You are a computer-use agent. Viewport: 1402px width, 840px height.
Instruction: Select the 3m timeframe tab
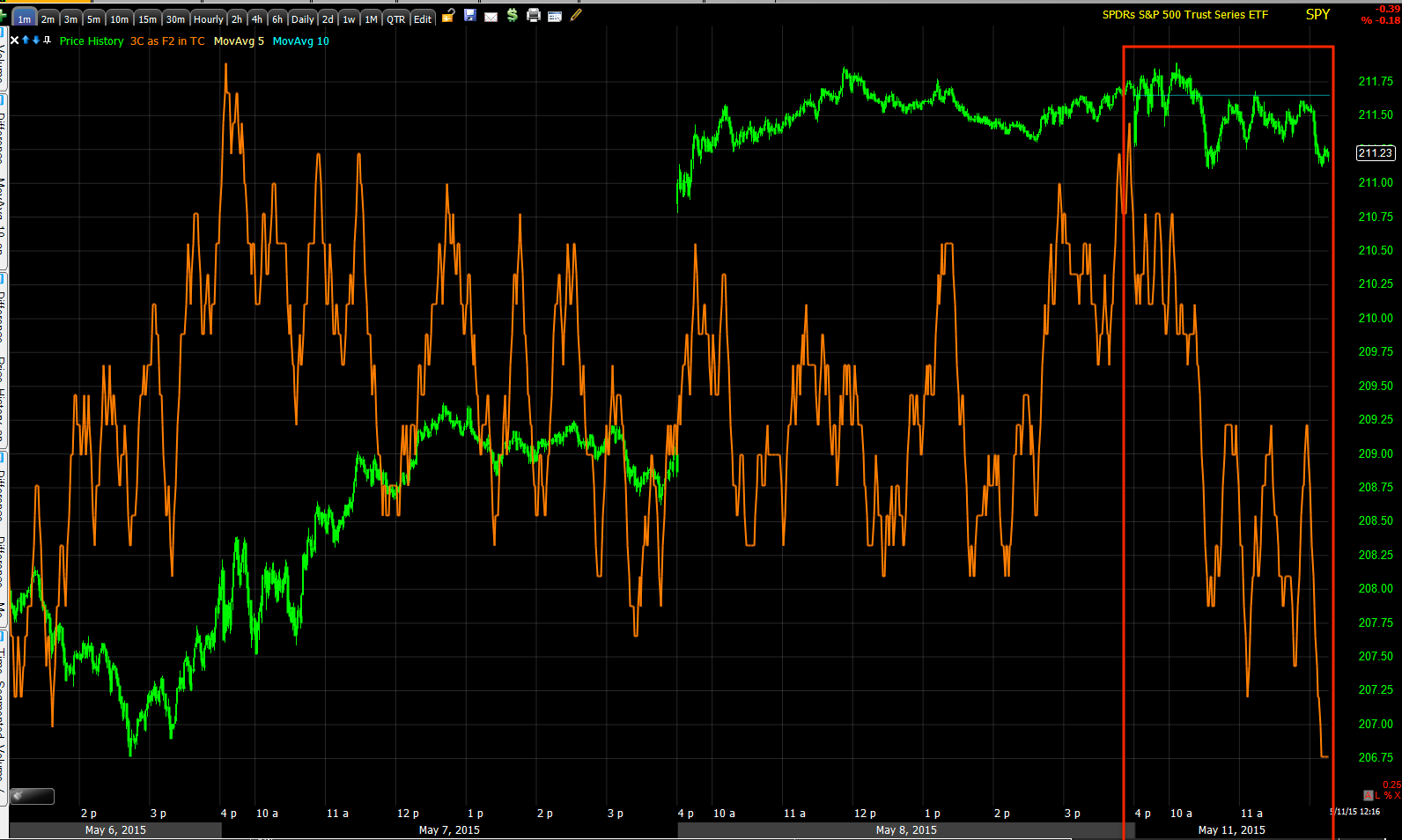point(70,18)
